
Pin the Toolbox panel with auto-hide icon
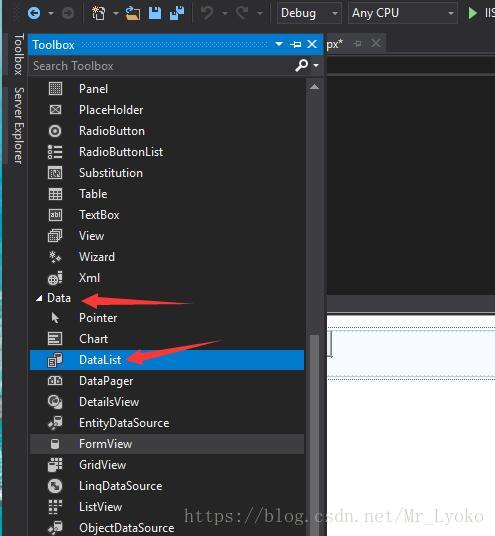pyautogui.click(x=295, y=44)
